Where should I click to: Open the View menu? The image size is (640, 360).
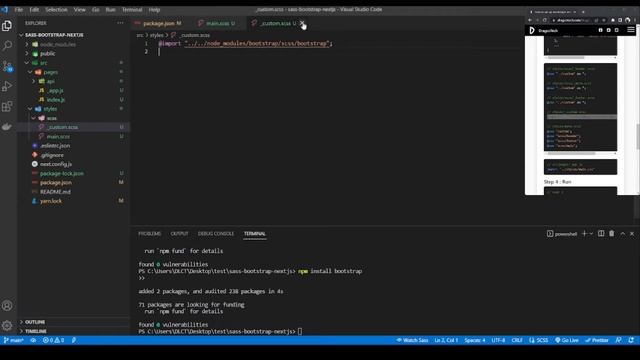79,9
